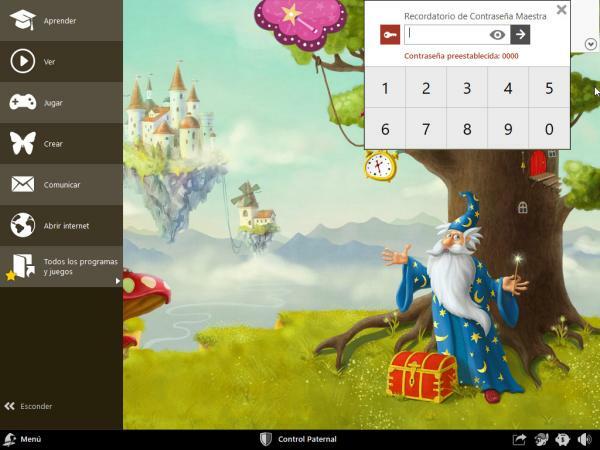Toggle password visibility eye icon

coord(497,35)
